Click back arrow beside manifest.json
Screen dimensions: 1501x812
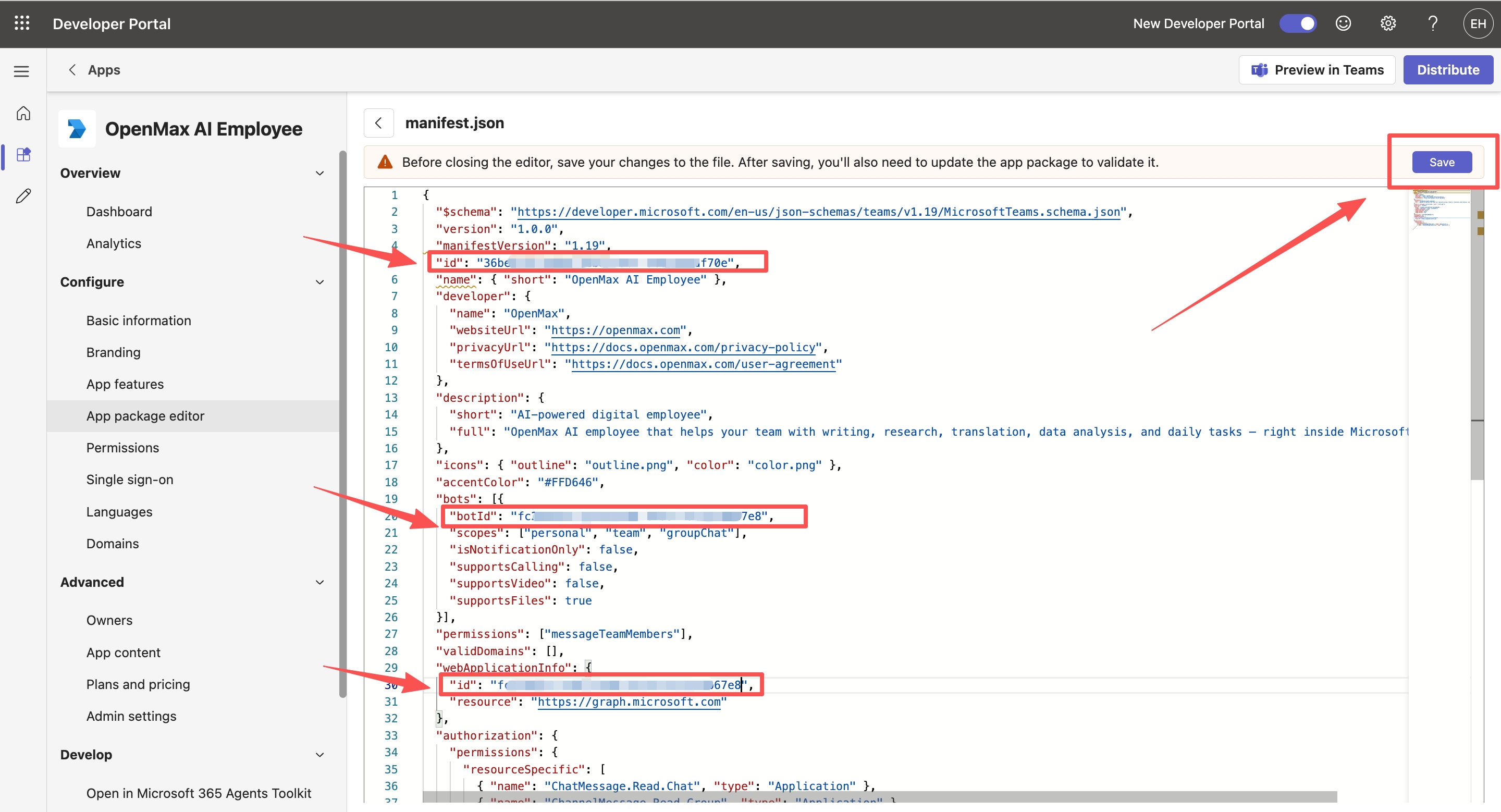pos(379,123)
